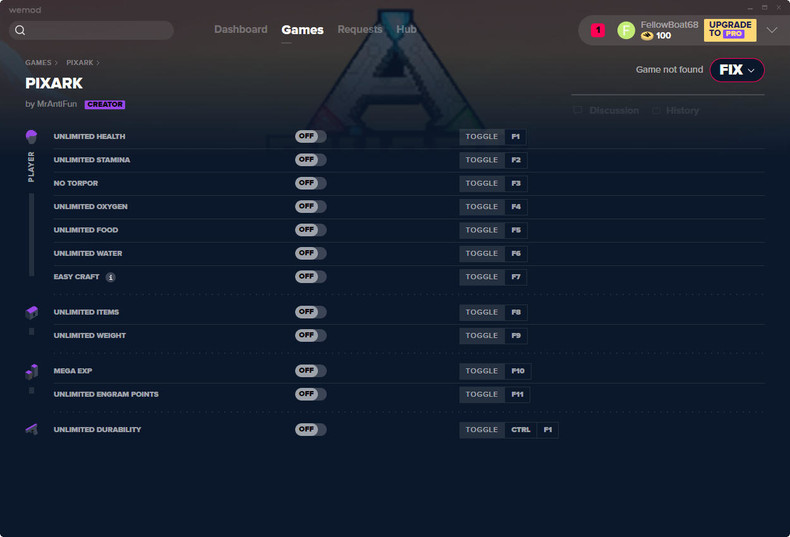The height and width of the screenshot is (537, 790).
Task: Click the FellowBoat68 username
Action: click(669, 25)
